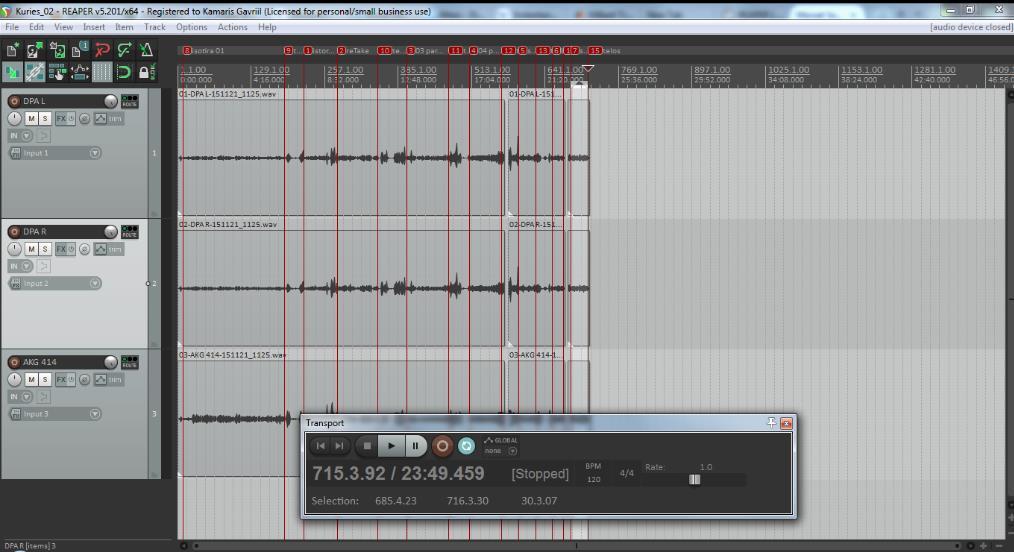Open the File menu

pyautogui.click(x=12, y=27)
